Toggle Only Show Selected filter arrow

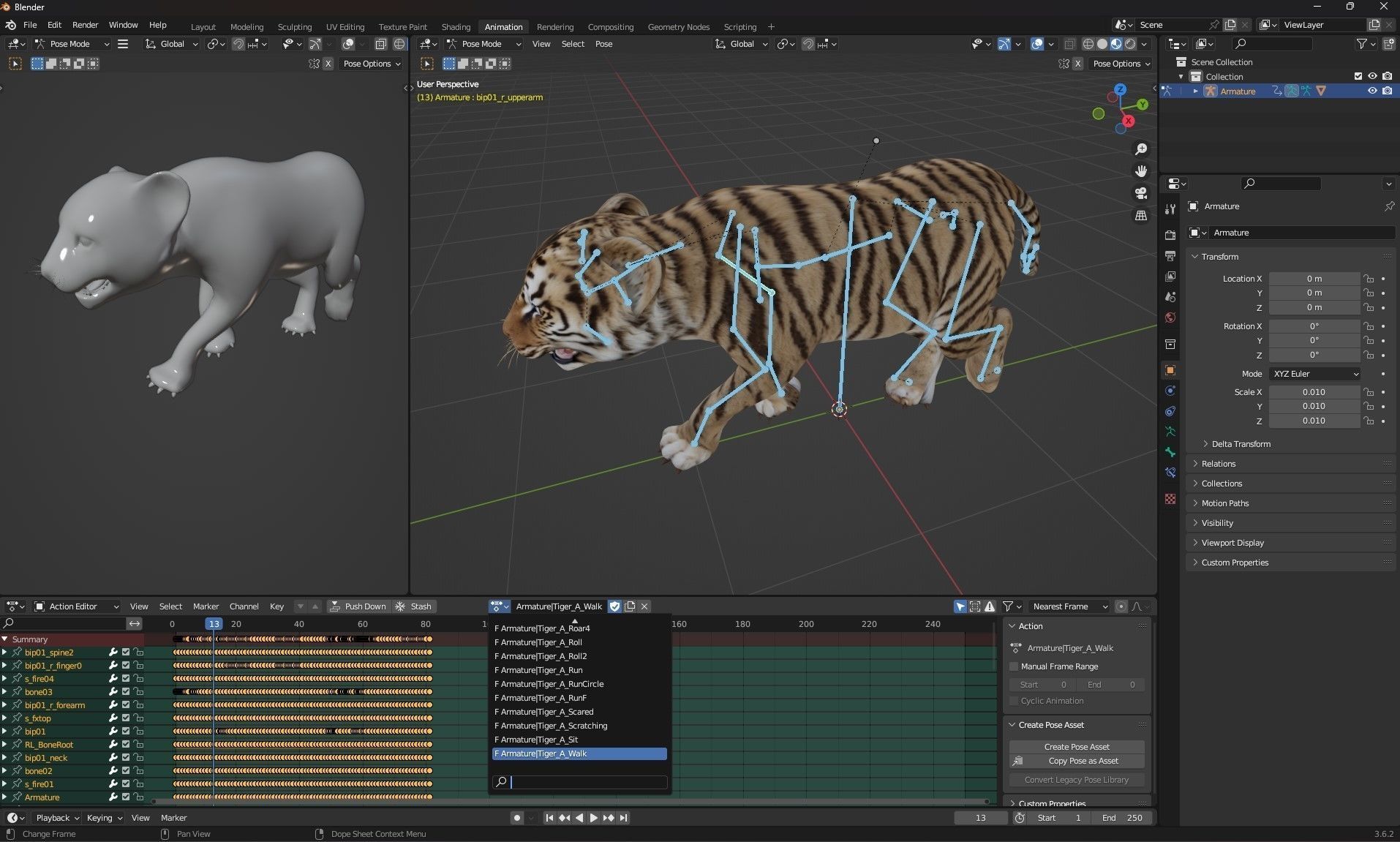(960, 606)
